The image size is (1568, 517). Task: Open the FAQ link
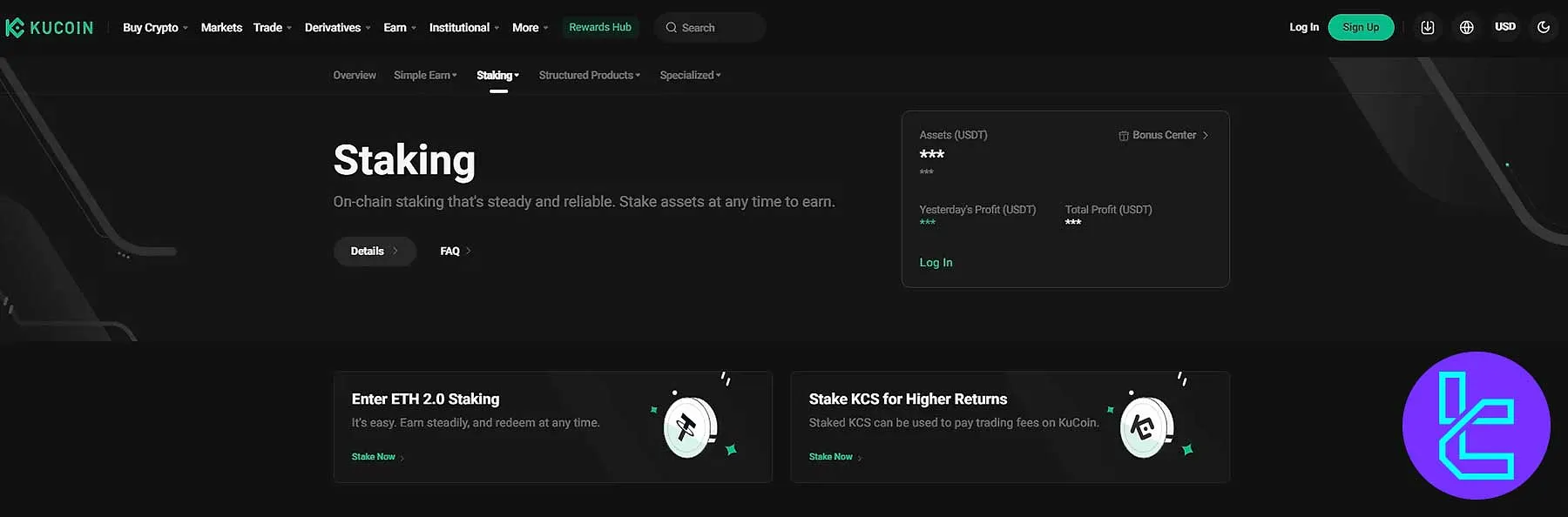(455, 252)
